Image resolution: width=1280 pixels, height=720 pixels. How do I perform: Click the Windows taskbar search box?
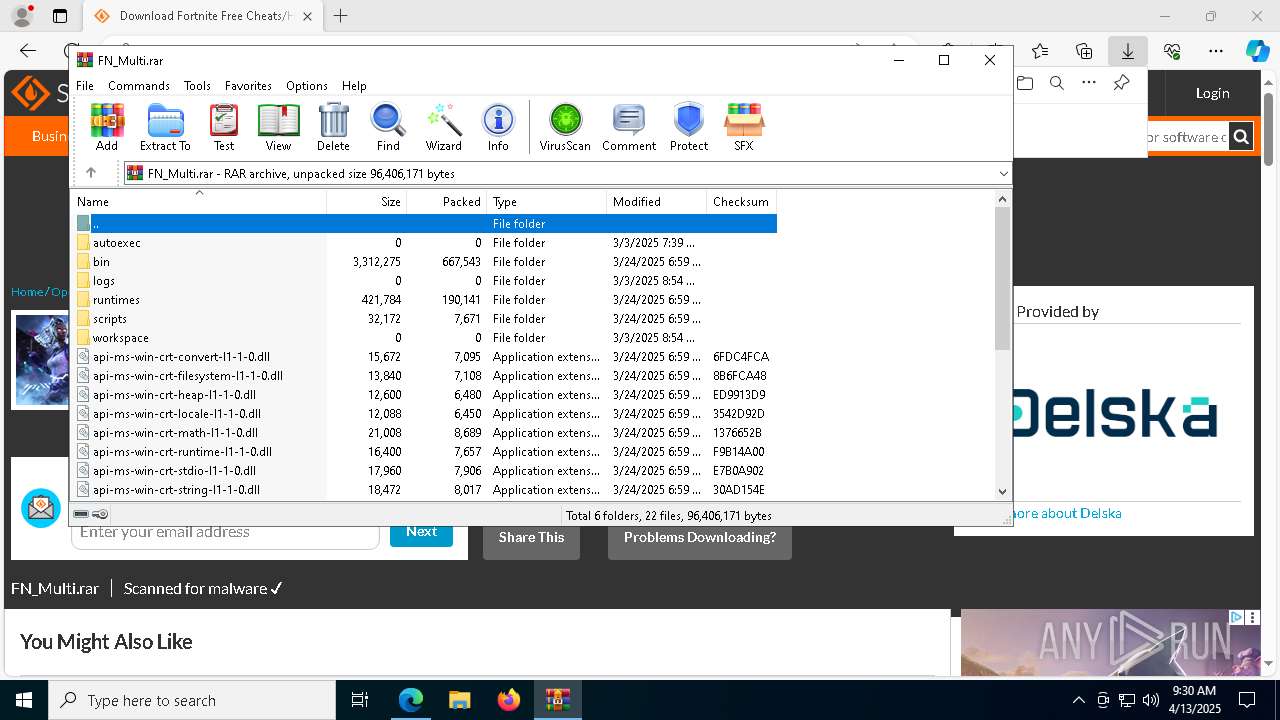[192, 700]
